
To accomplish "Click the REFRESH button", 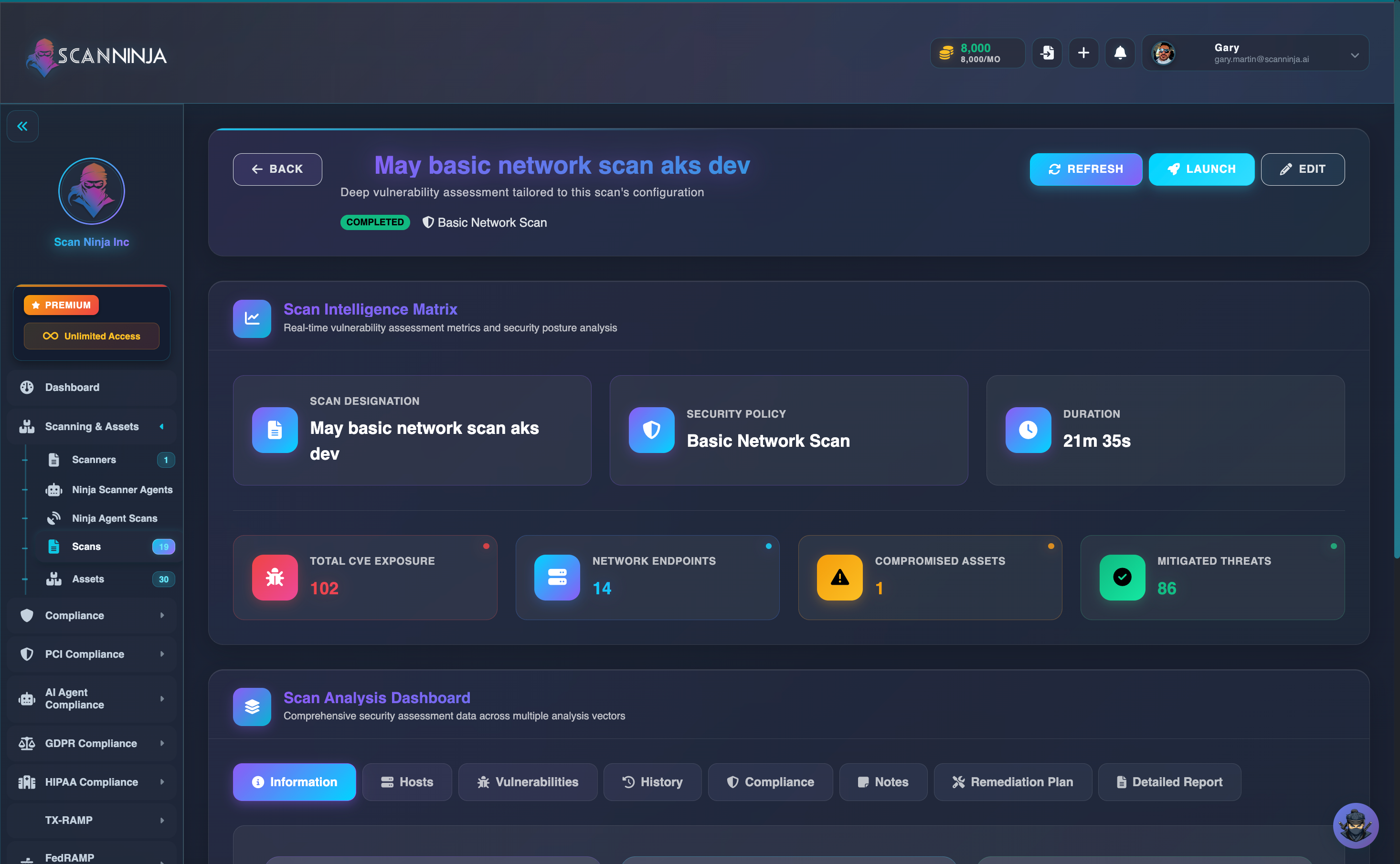I will (x=1086, y=169).
